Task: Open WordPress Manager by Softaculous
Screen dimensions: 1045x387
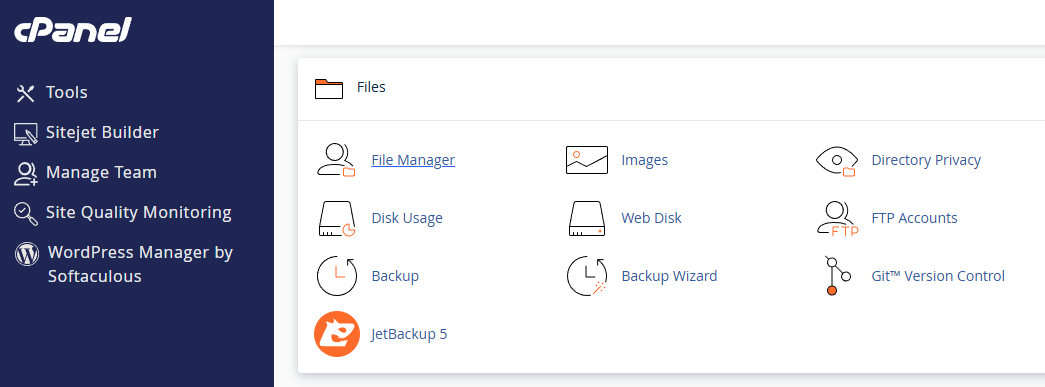Action: pyautogui.click(x=140, y=264)
